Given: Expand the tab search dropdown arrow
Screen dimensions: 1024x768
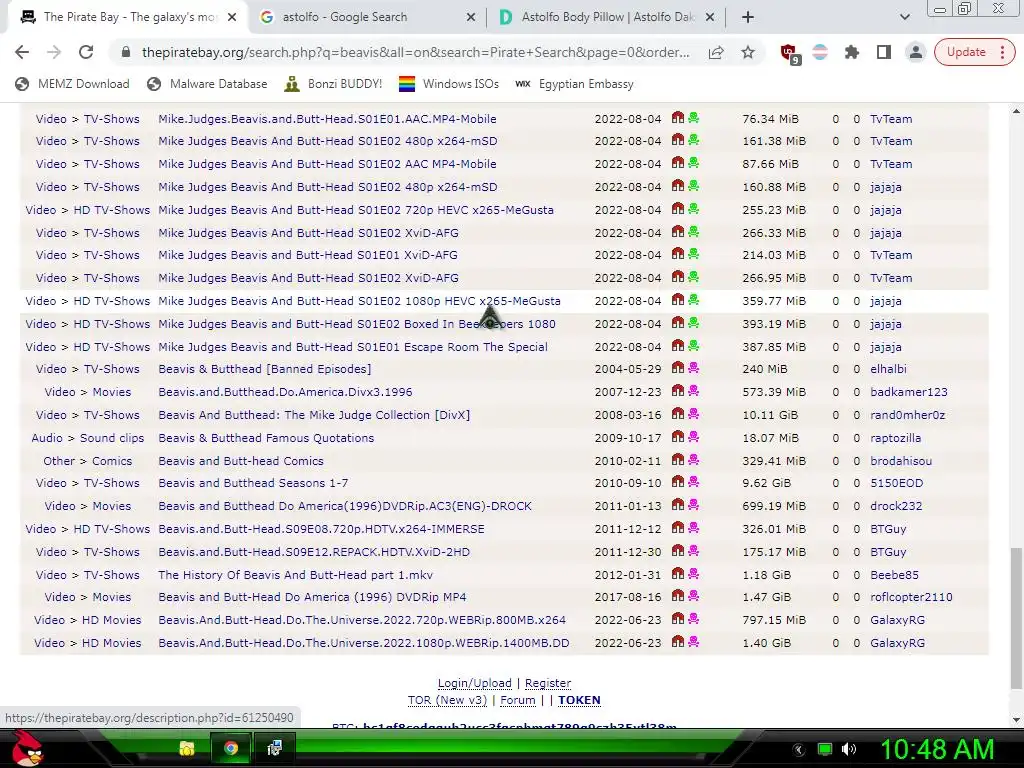Looking at the screenshot, I should 904,17.
